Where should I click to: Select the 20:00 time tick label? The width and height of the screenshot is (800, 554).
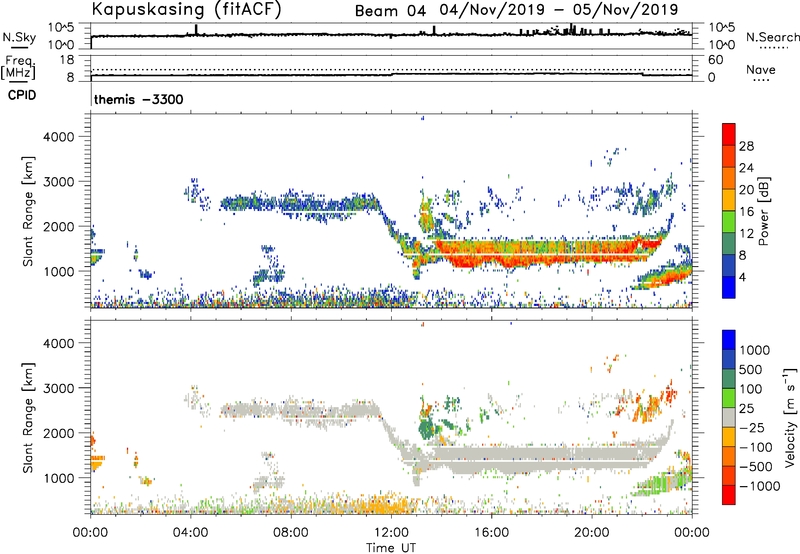[x=591, y=533]
